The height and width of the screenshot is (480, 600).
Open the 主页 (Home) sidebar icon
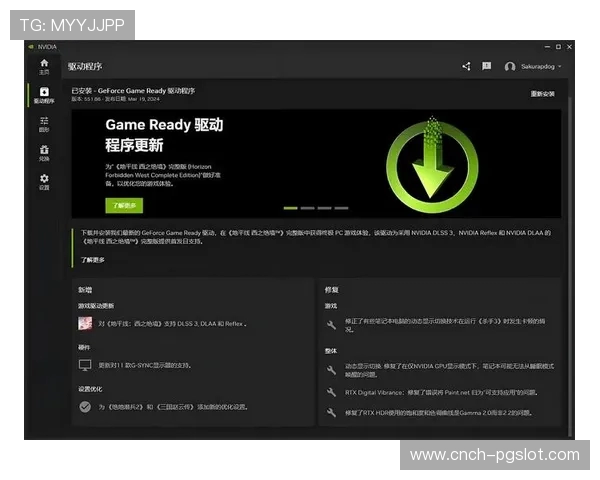44,66
